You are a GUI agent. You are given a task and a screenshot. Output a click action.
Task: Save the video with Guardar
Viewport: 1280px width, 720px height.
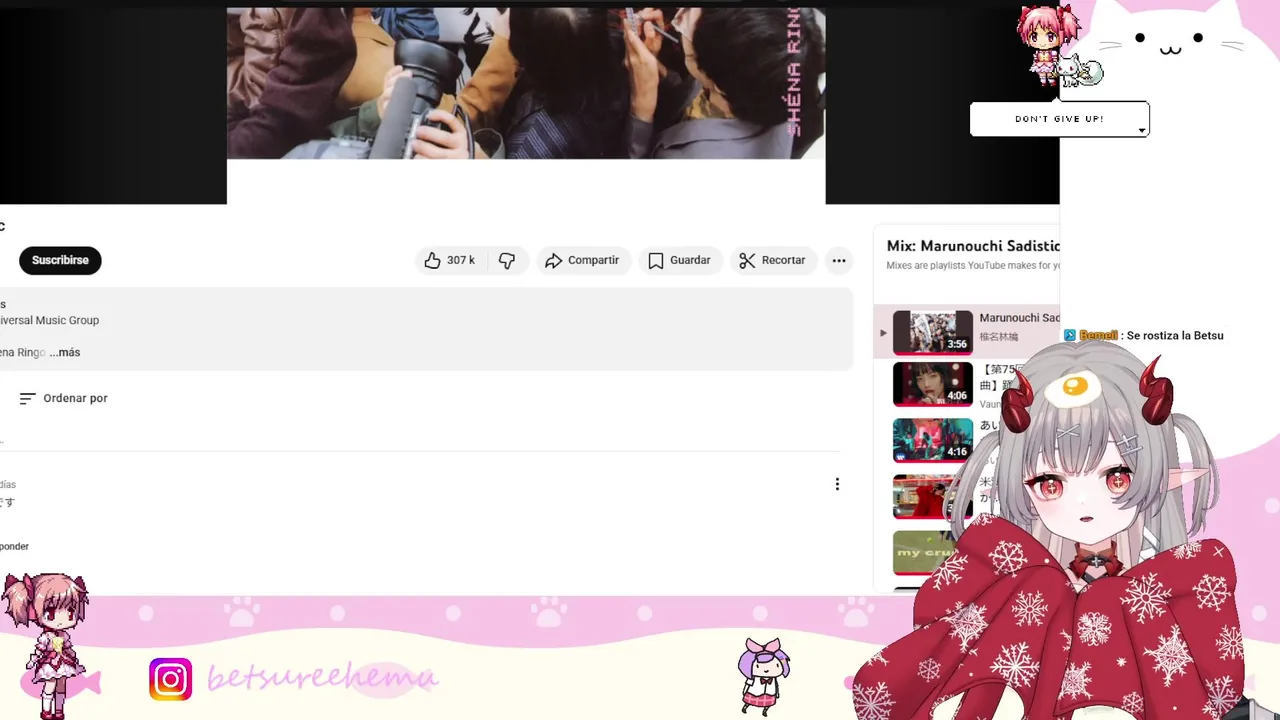(680, 260)
